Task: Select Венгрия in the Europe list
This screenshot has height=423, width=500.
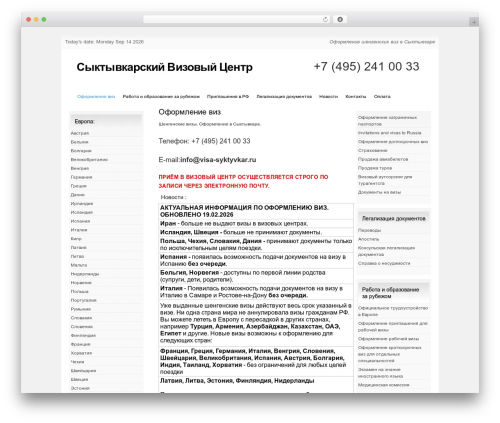Action: [80, 168]
